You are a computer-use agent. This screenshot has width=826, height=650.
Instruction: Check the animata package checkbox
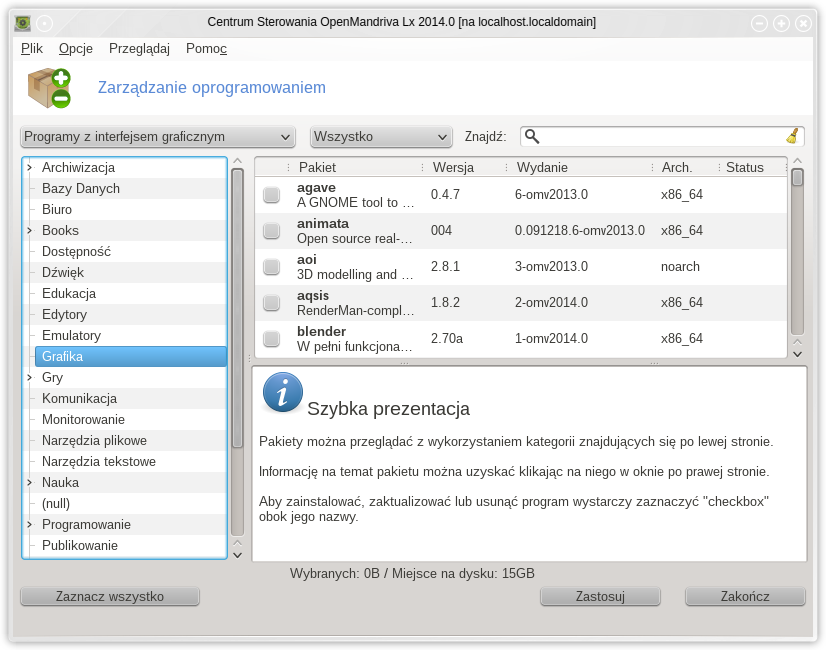pyautogui.click(x=272, y=231)
